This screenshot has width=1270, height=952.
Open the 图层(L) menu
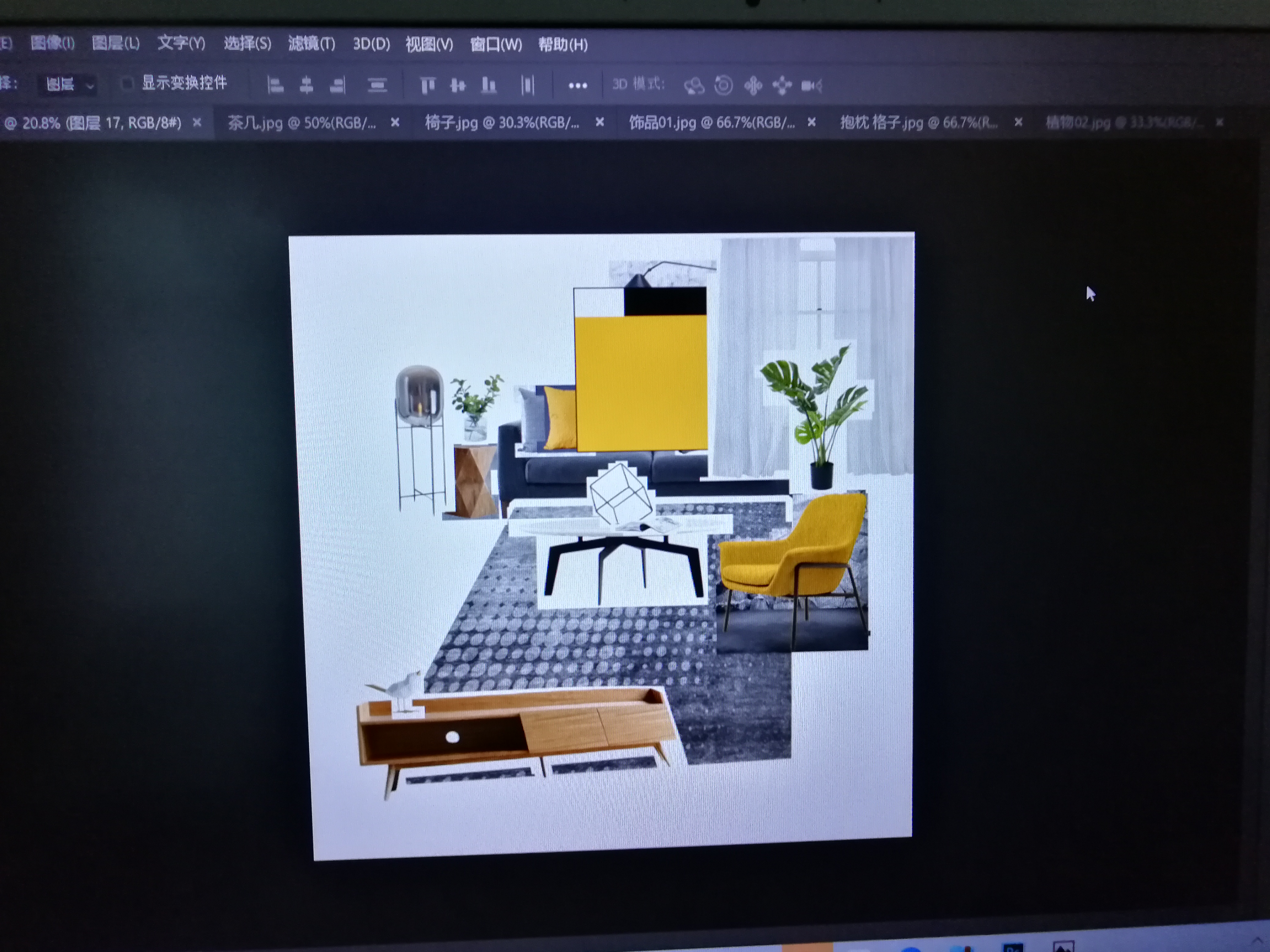click(115, 43)
